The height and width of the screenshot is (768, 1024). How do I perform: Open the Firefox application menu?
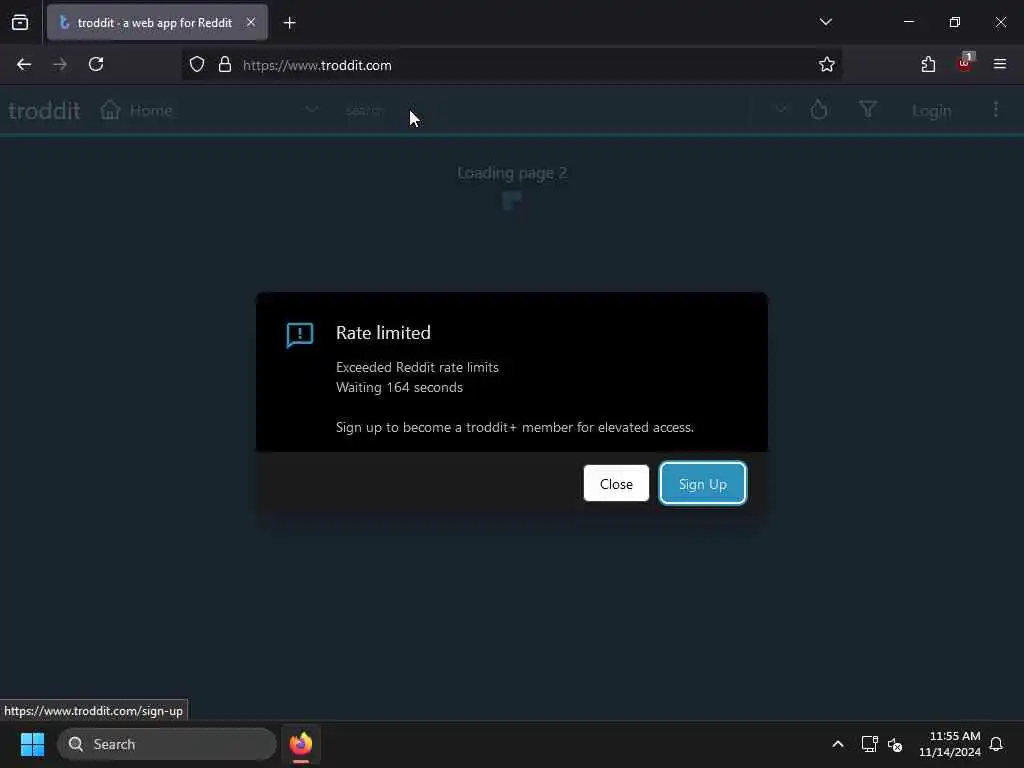coord(1000,64)
